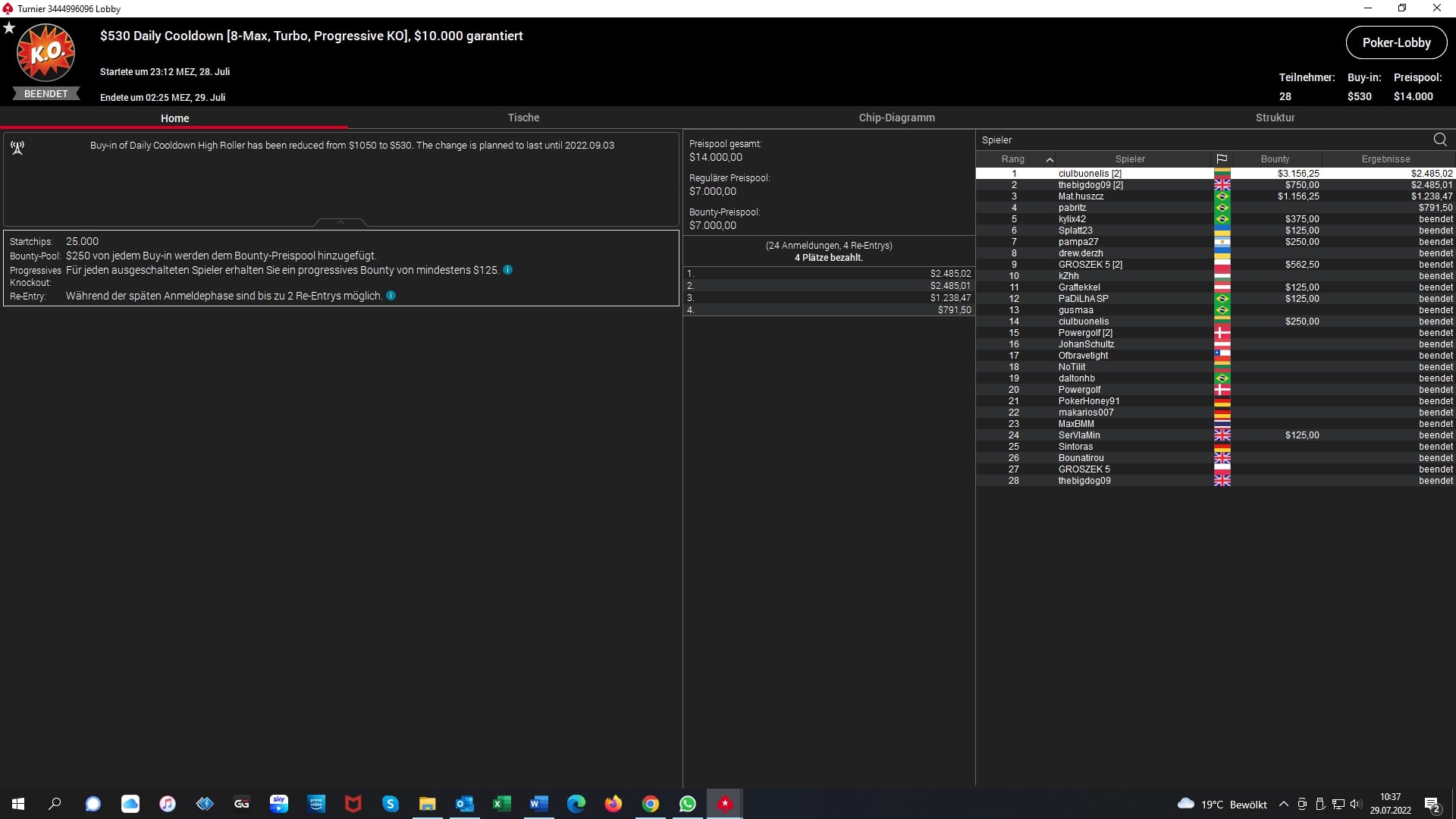Select player row Splatt23
Viewport: 1456px width, 819px height.
coord(1216,231)
